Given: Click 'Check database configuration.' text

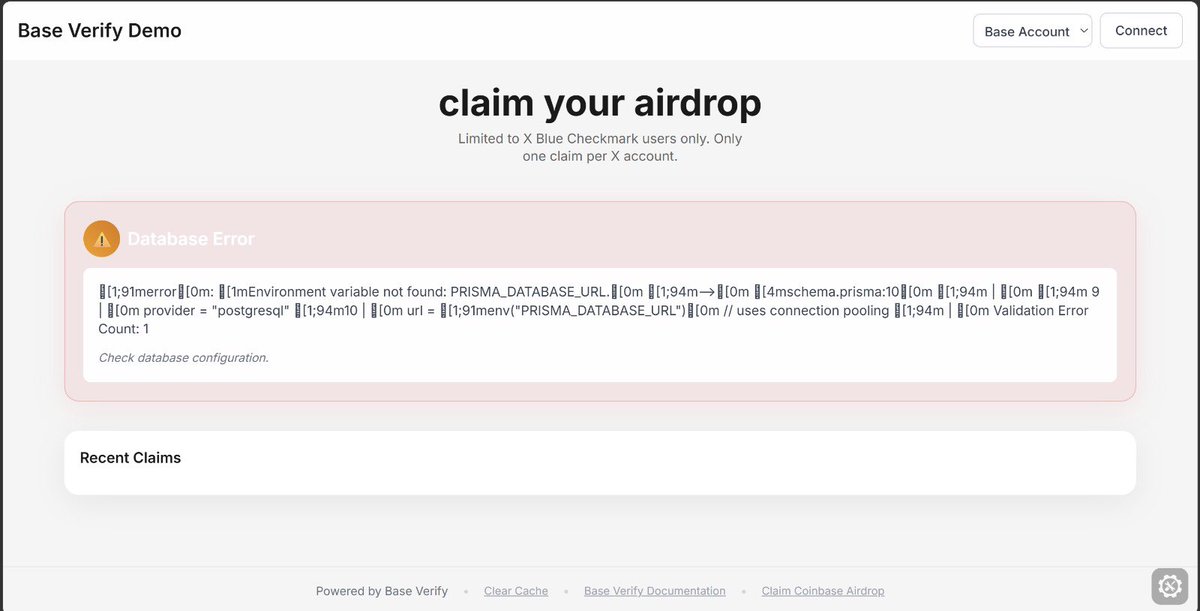Looking at the screenshot, I should click(x=184, y=357).
